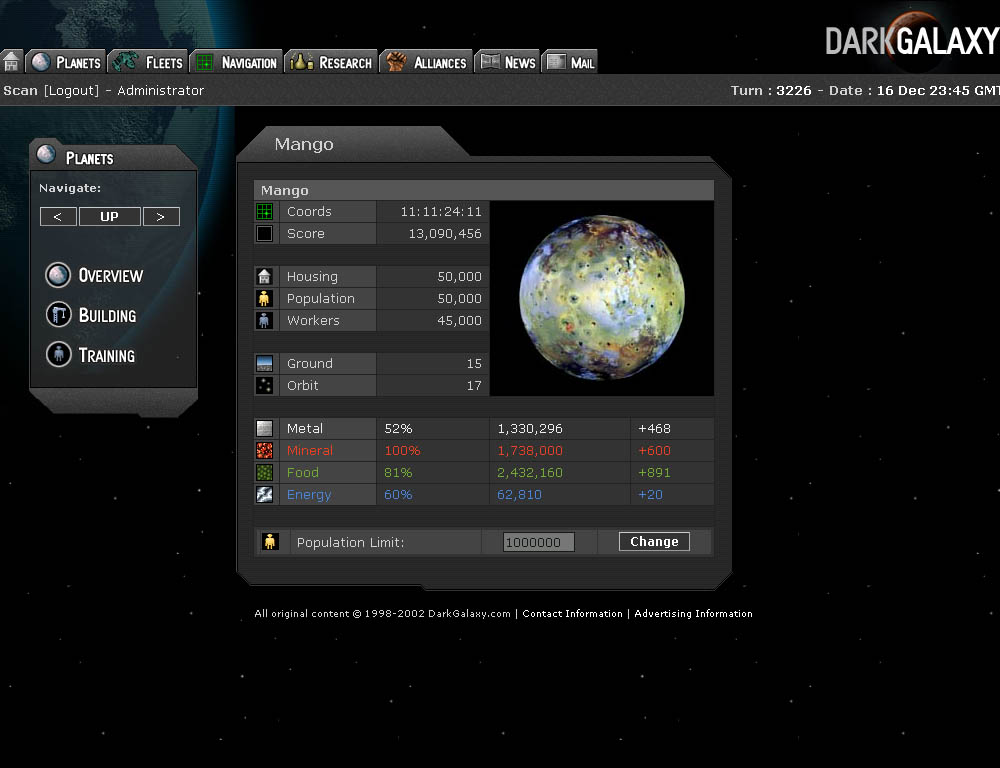Click the Ground landscape icon

(x=264, y=364)
